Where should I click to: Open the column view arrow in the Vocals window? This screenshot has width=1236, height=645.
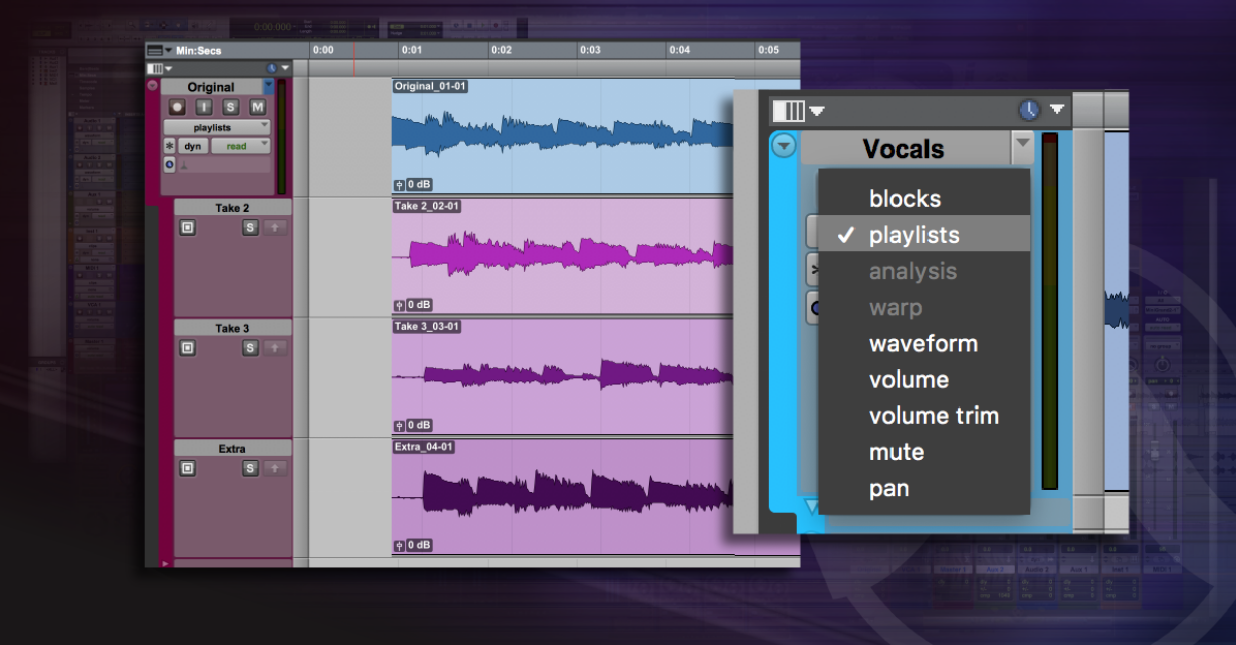pyautogui.click(x=817, y=110)
